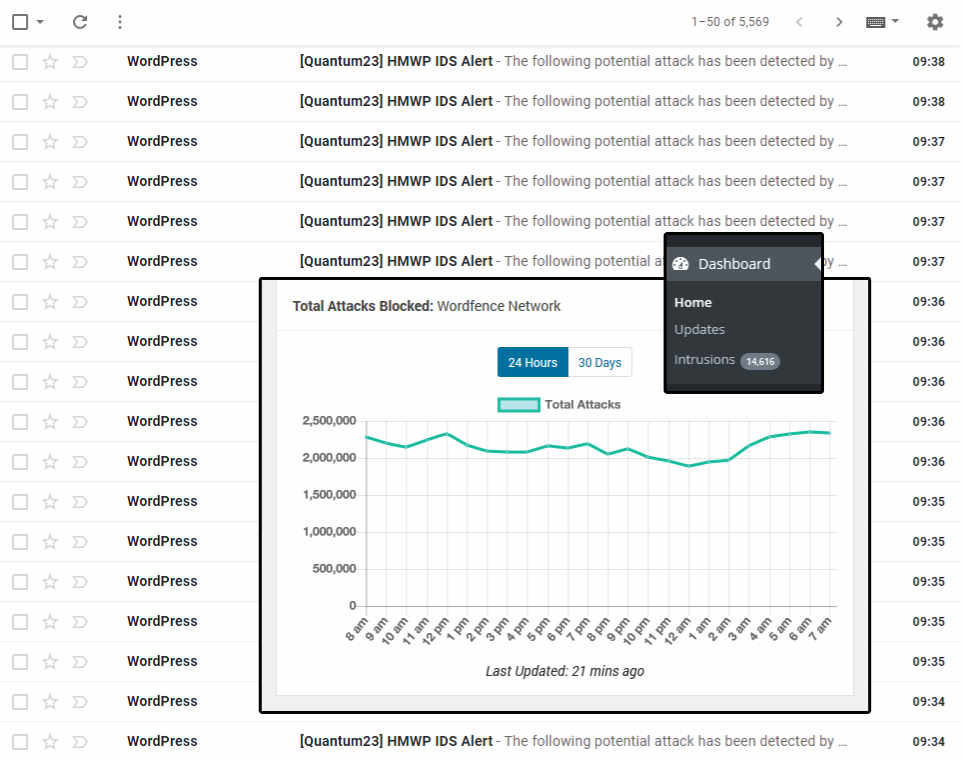Star the first 09:38 WordPress email

[50, 61]
